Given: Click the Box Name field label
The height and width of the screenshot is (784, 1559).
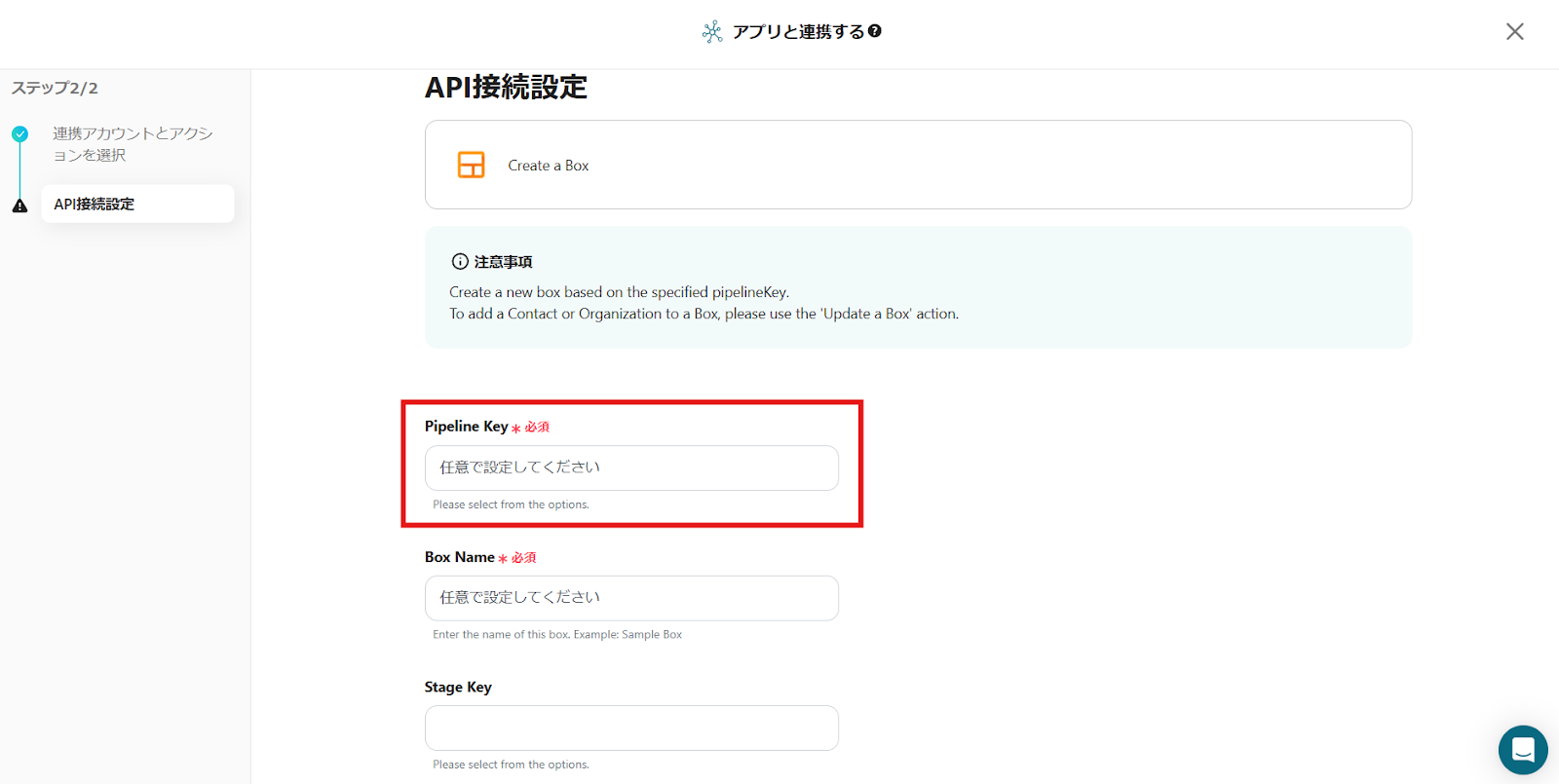Looking at the screenshot, I should 460,557.
